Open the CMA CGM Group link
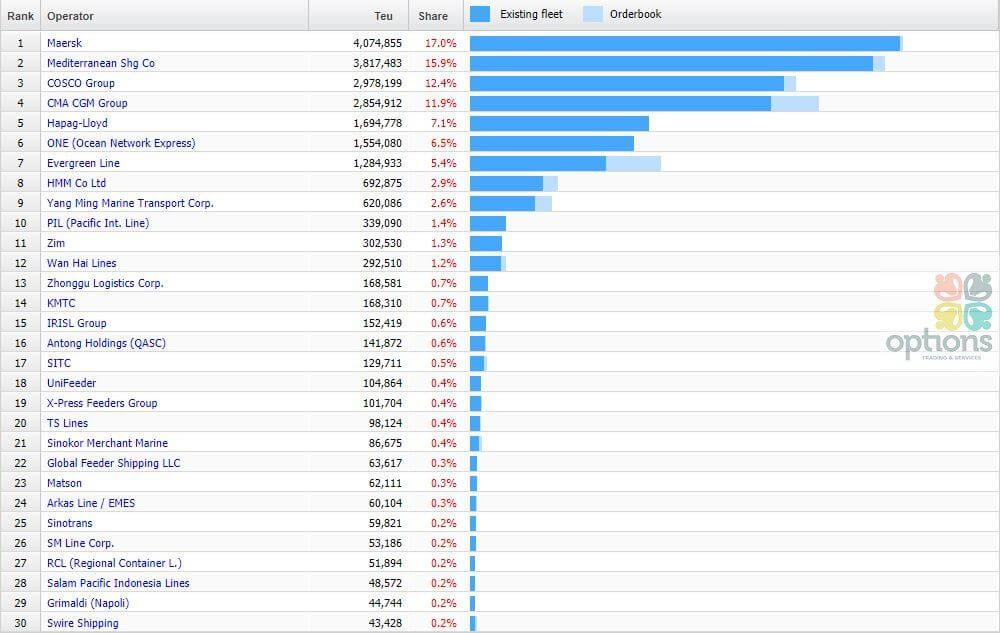 pos(87,103)
